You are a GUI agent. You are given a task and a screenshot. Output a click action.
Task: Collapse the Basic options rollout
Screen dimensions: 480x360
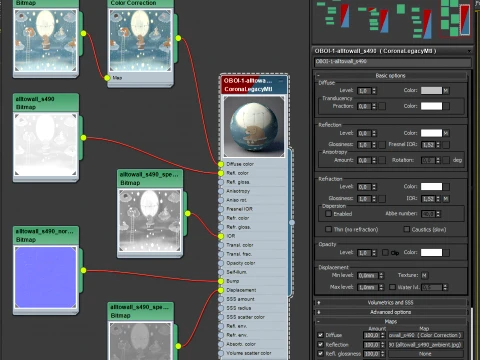391,76
